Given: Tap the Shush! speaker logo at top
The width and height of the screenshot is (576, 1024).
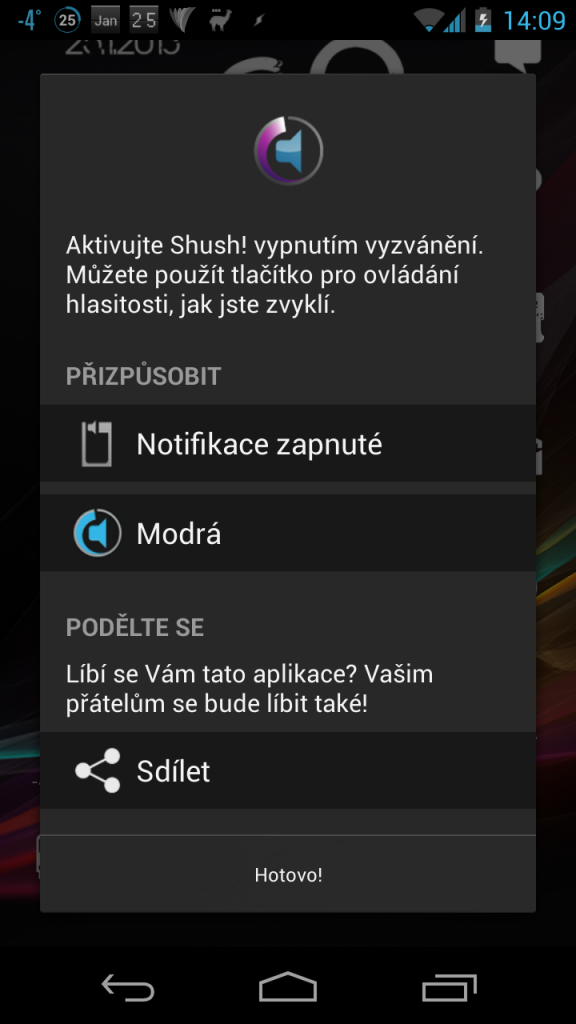Looking at the screenshot, I should click(288, 152).
